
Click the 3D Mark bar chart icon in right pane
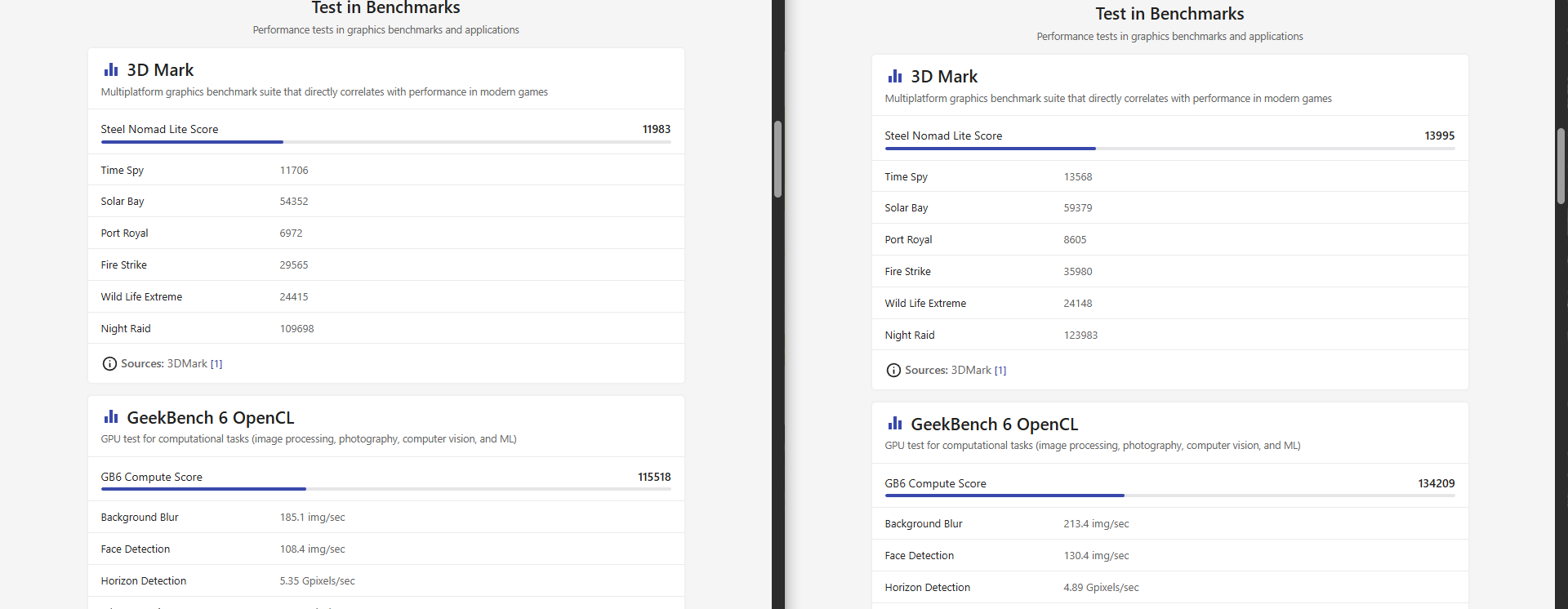(895, 77)
